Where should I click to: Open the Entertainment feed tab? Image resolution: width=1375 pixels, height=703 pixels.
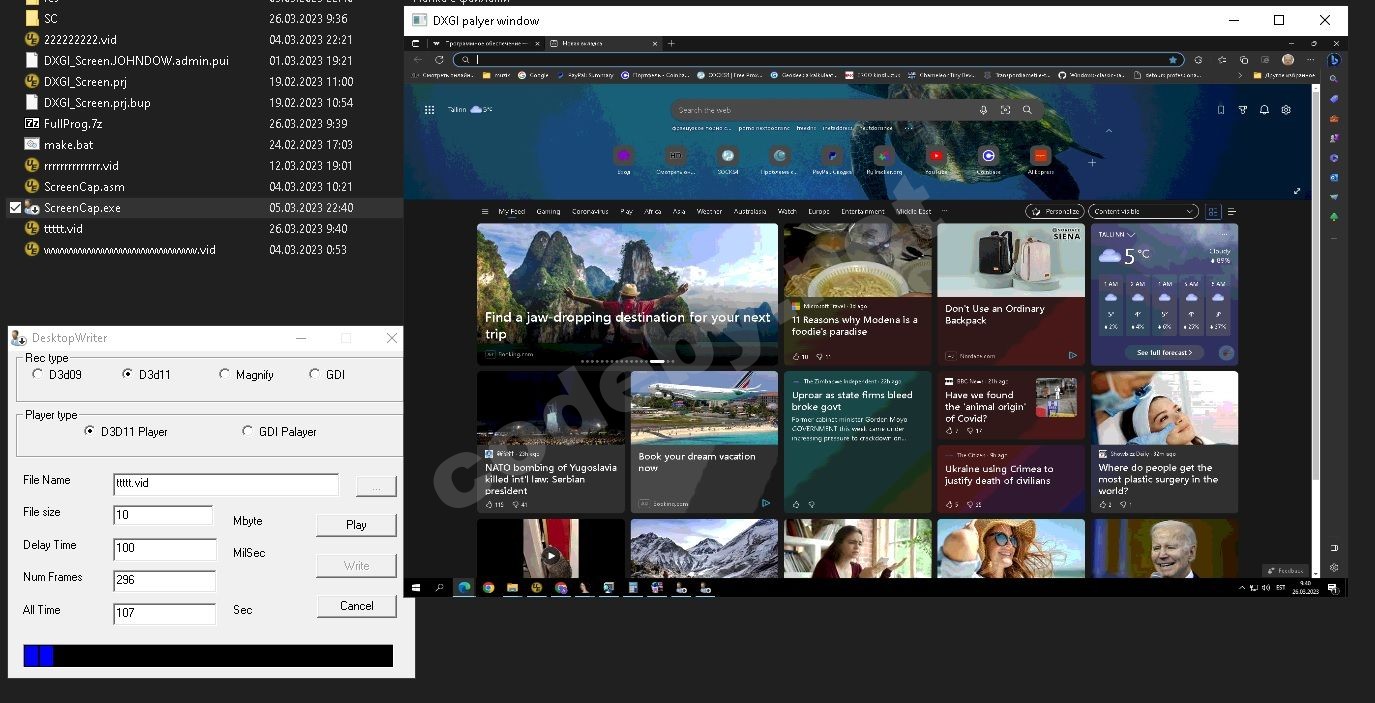[862, 212]
